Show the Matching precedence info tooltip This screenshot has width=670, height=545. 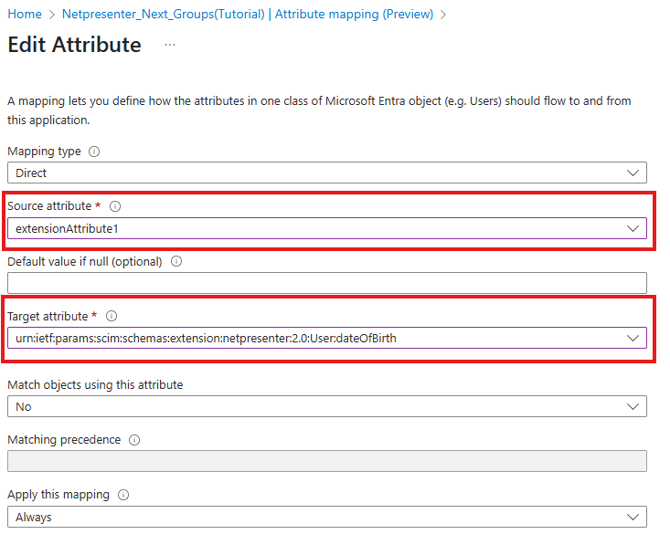135,440
